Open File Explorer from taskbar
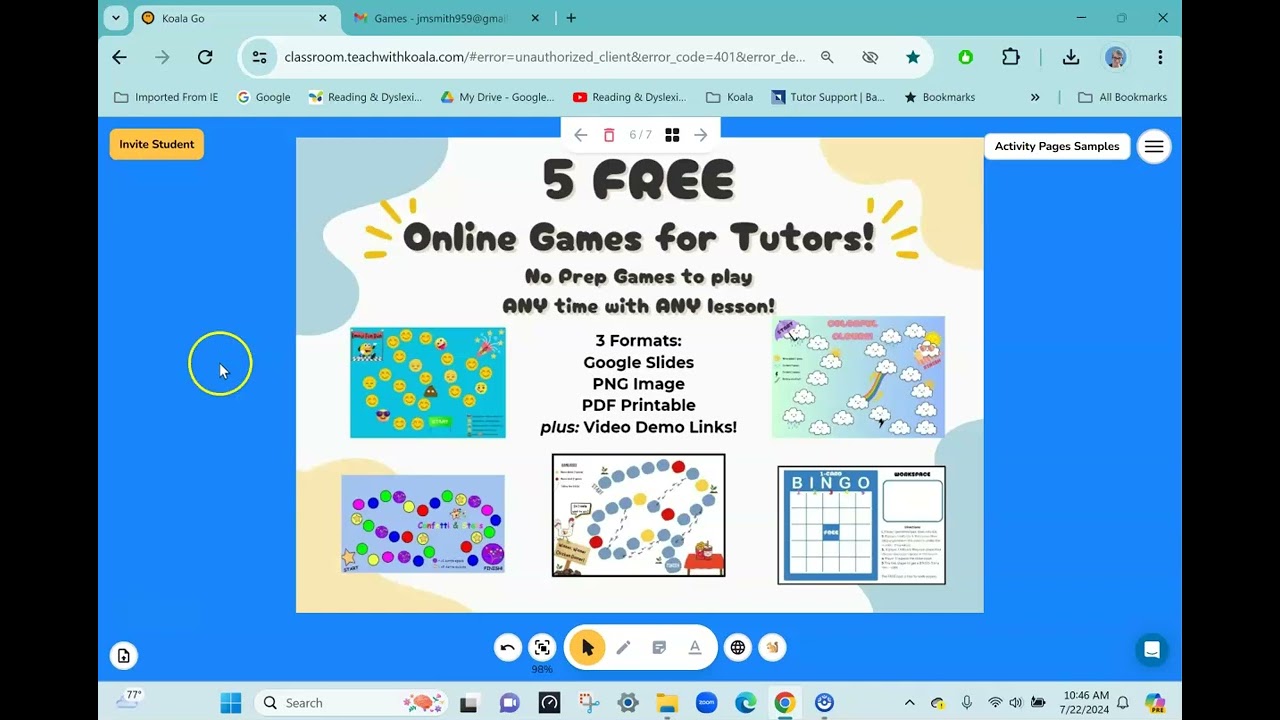The height and width of the screenshot is (720, 1280). pos(667,703)
